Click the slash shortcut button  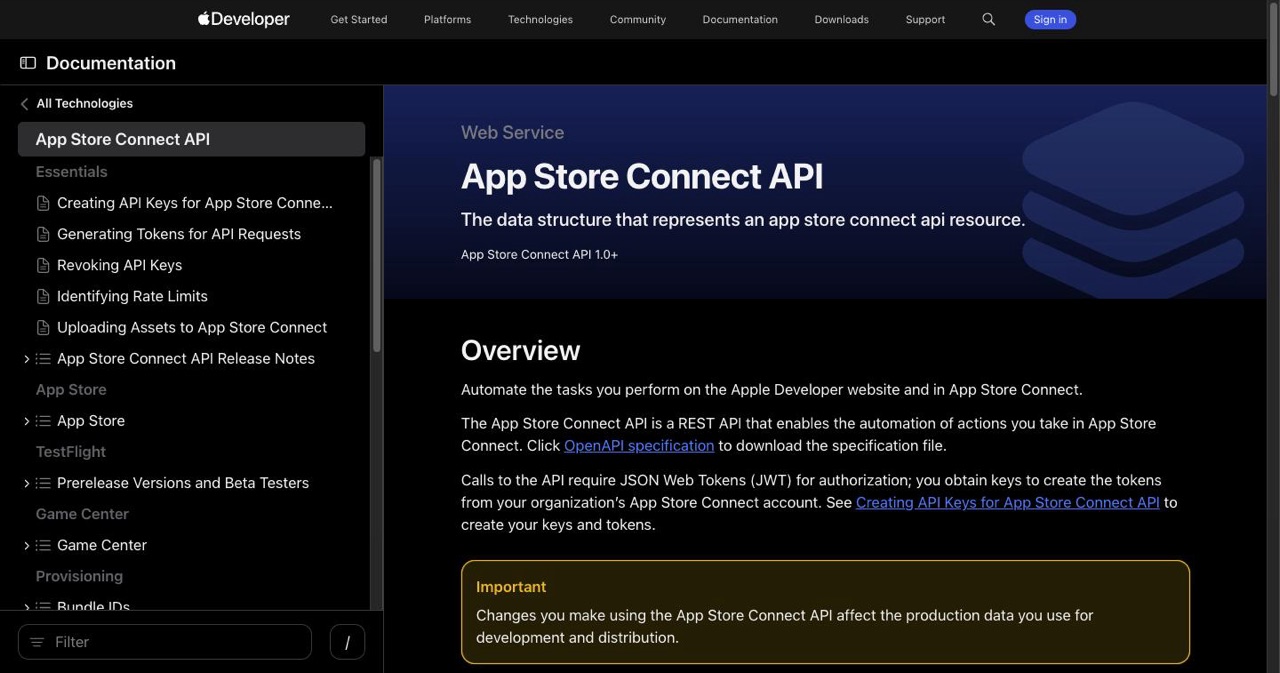pos(347,642)
